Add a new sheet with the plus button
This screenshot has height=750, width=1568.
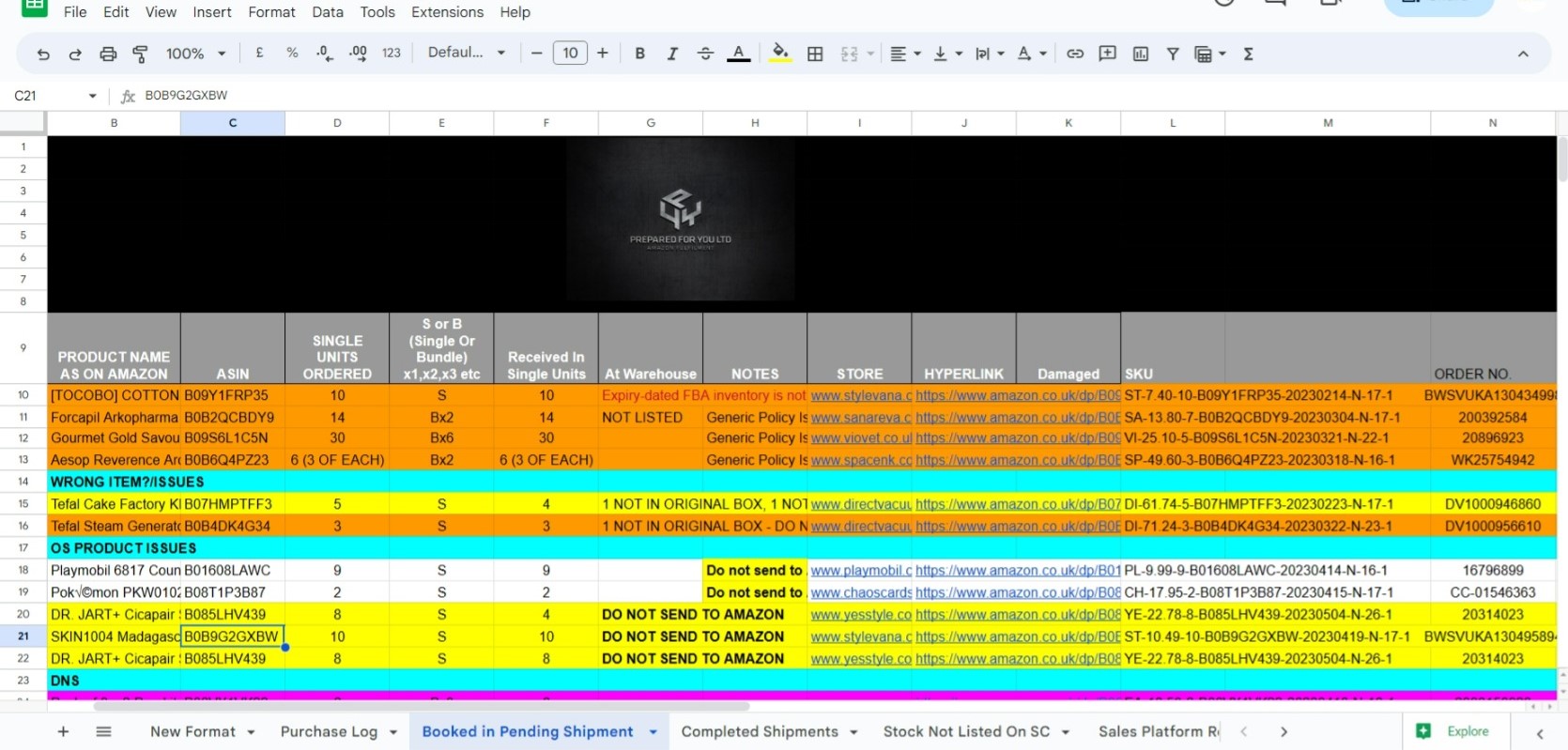[x=63, y=731]
